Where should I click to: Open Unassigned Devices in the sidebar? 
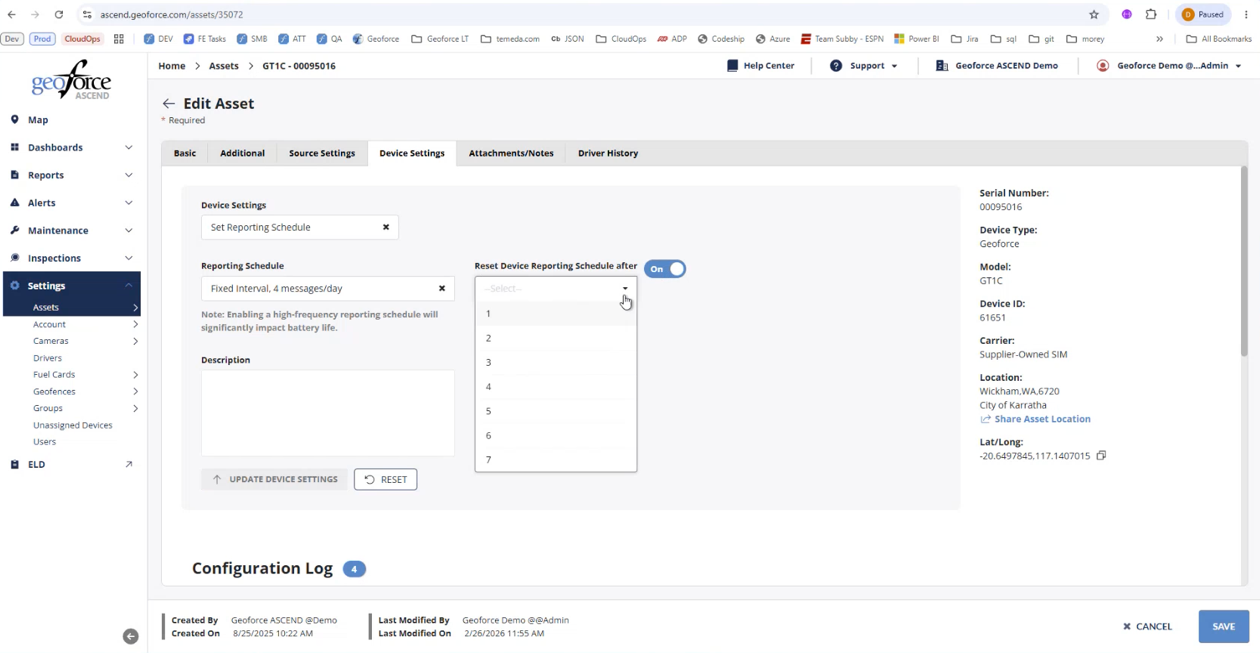click(x=73, y=425)
